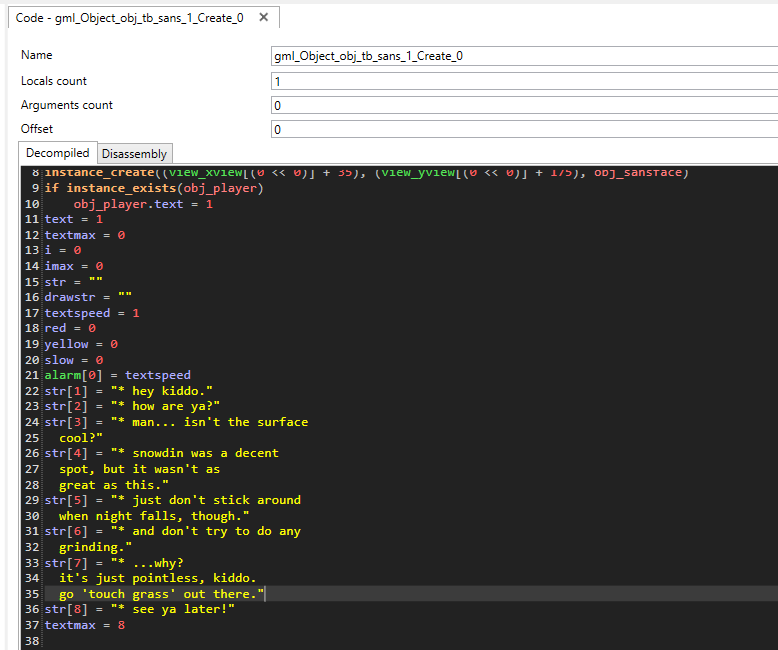Click 'imax = 0' on line 14

(x=73, y=266)
